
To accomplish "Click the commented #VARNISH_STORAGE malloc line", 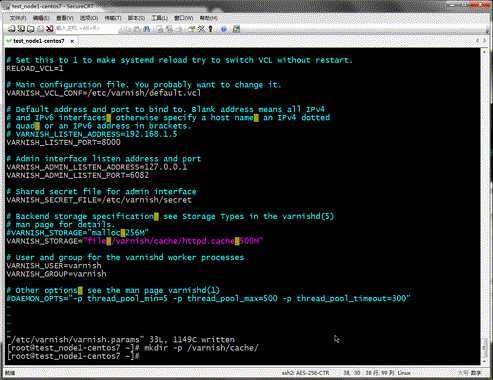I will point(78,233).
